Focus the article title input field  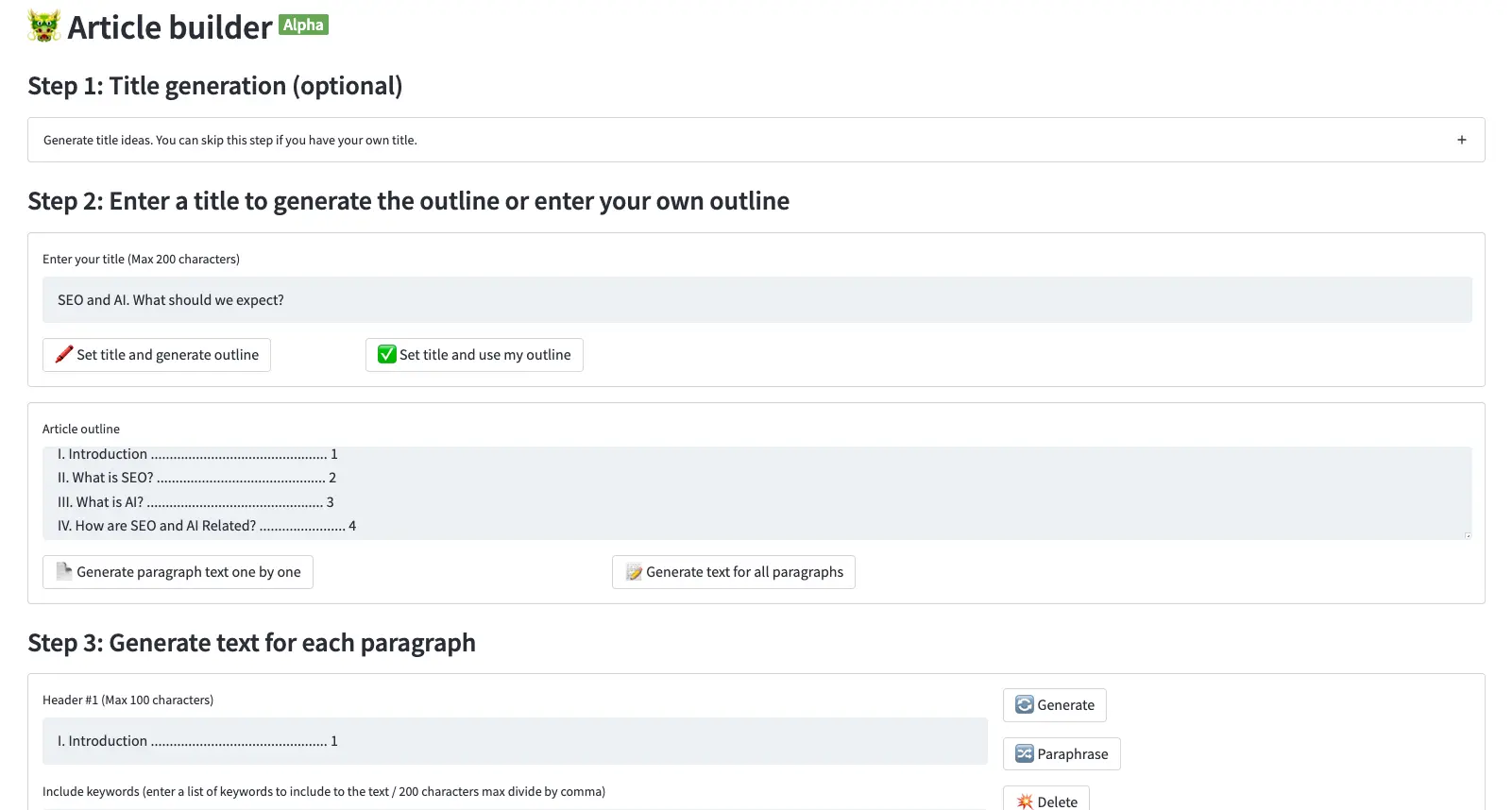point(756,300)
